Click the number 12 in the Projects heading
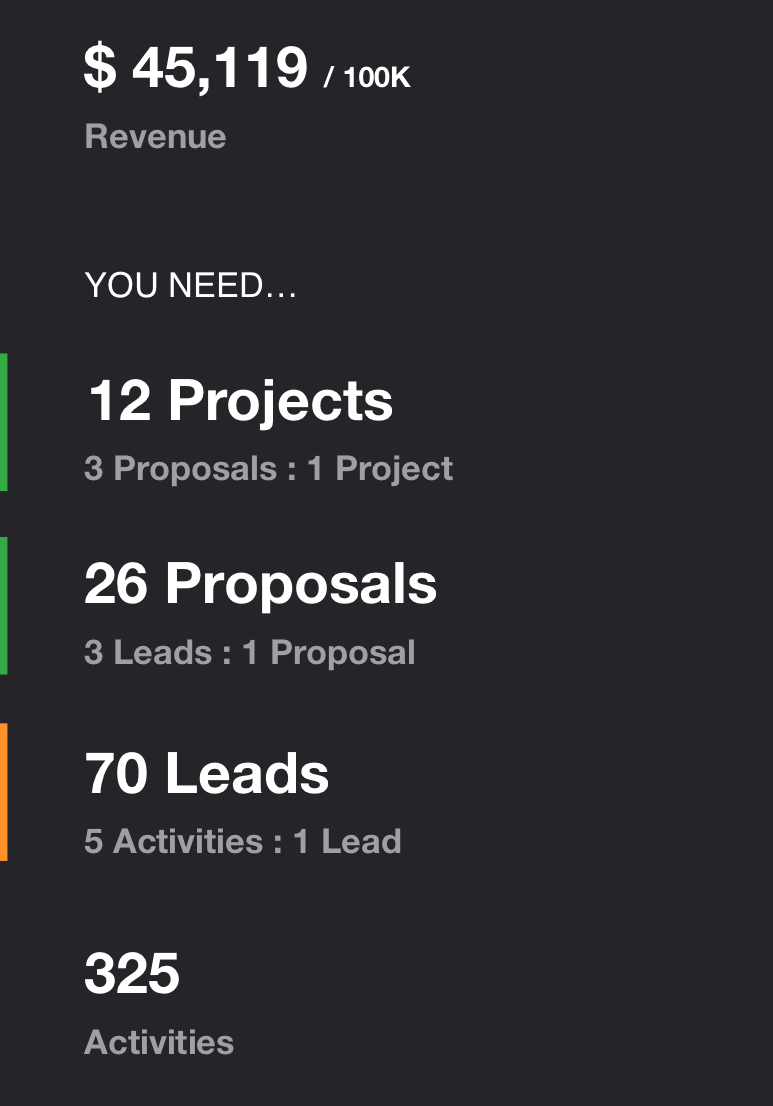 point(119,401)
